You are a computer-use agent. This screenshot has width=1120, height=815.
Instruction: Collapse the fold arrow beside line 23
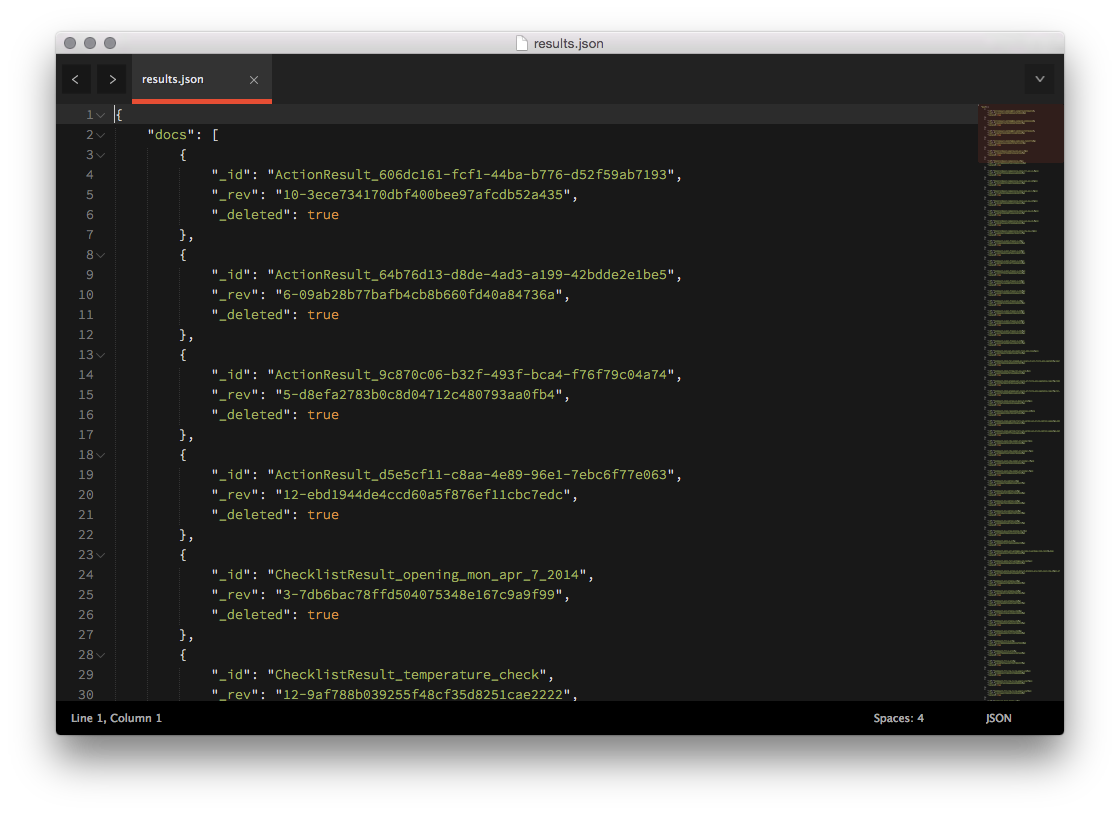pos(100,554)
